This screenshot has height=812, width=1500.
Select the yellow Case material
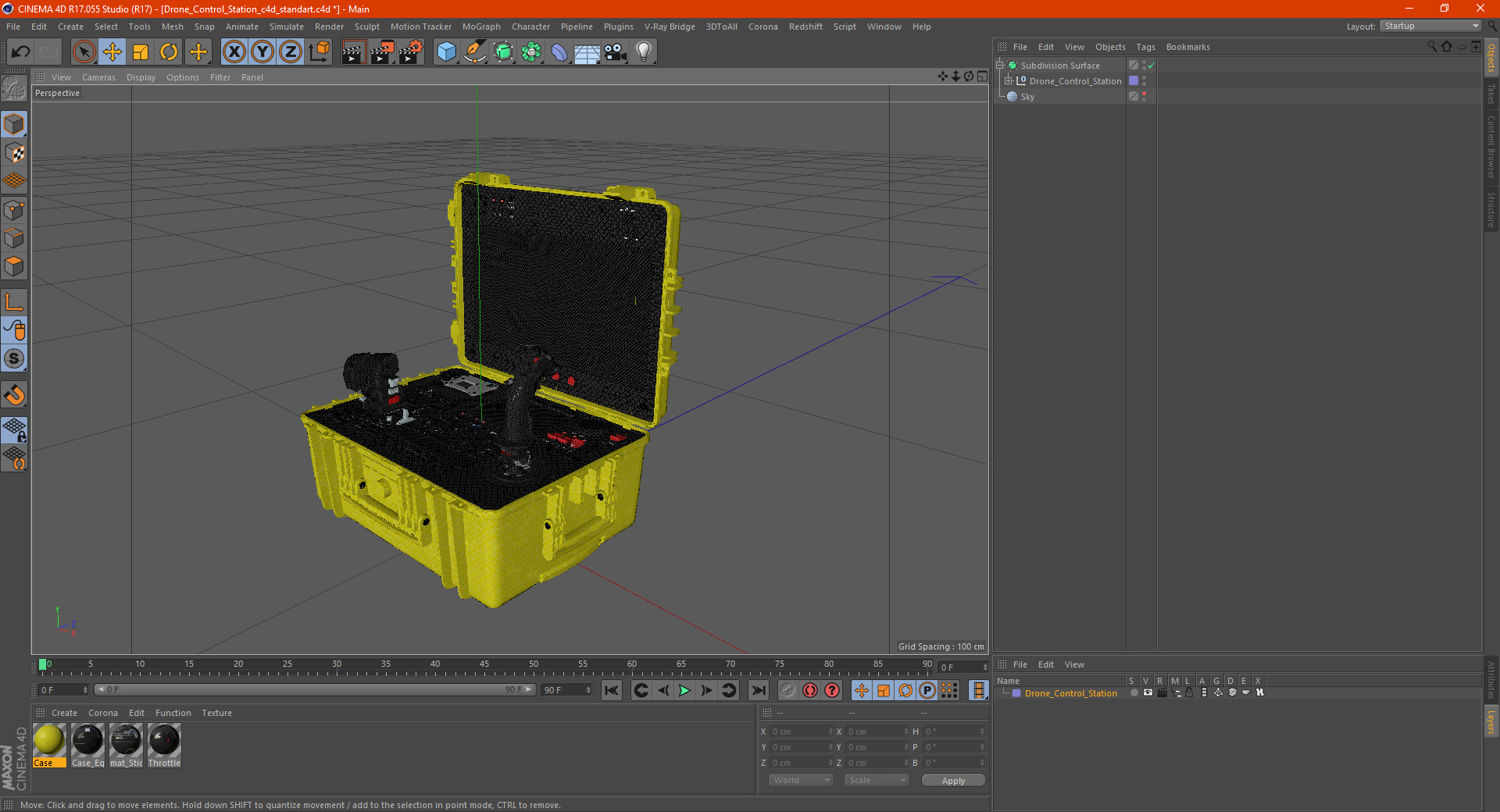tap(49, 745)
